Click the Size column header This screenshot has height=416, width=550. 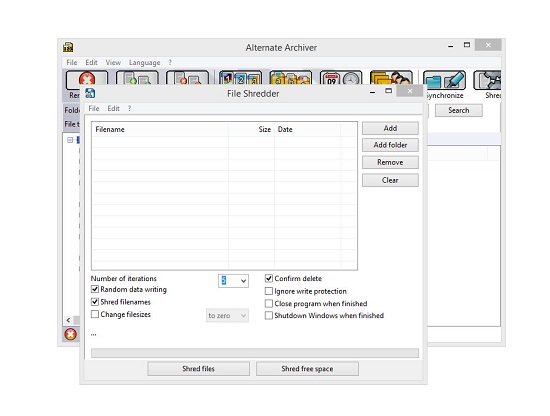pyautogui.click(x=251, y=129)
